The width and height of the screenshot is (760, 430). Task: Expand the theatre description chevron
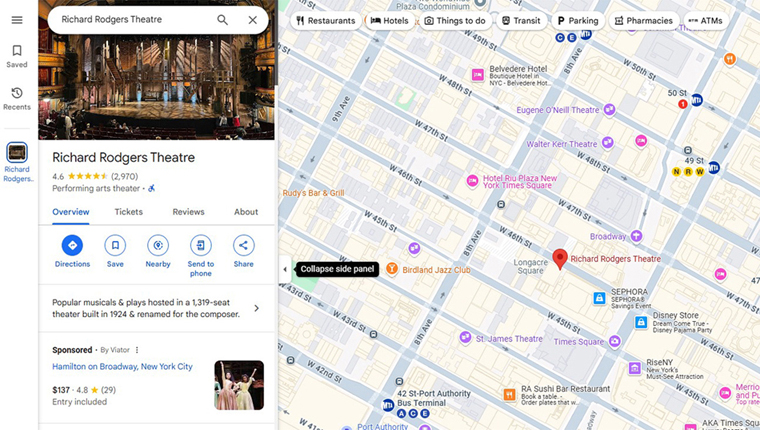pyautogui.click(x=256, y=308)
